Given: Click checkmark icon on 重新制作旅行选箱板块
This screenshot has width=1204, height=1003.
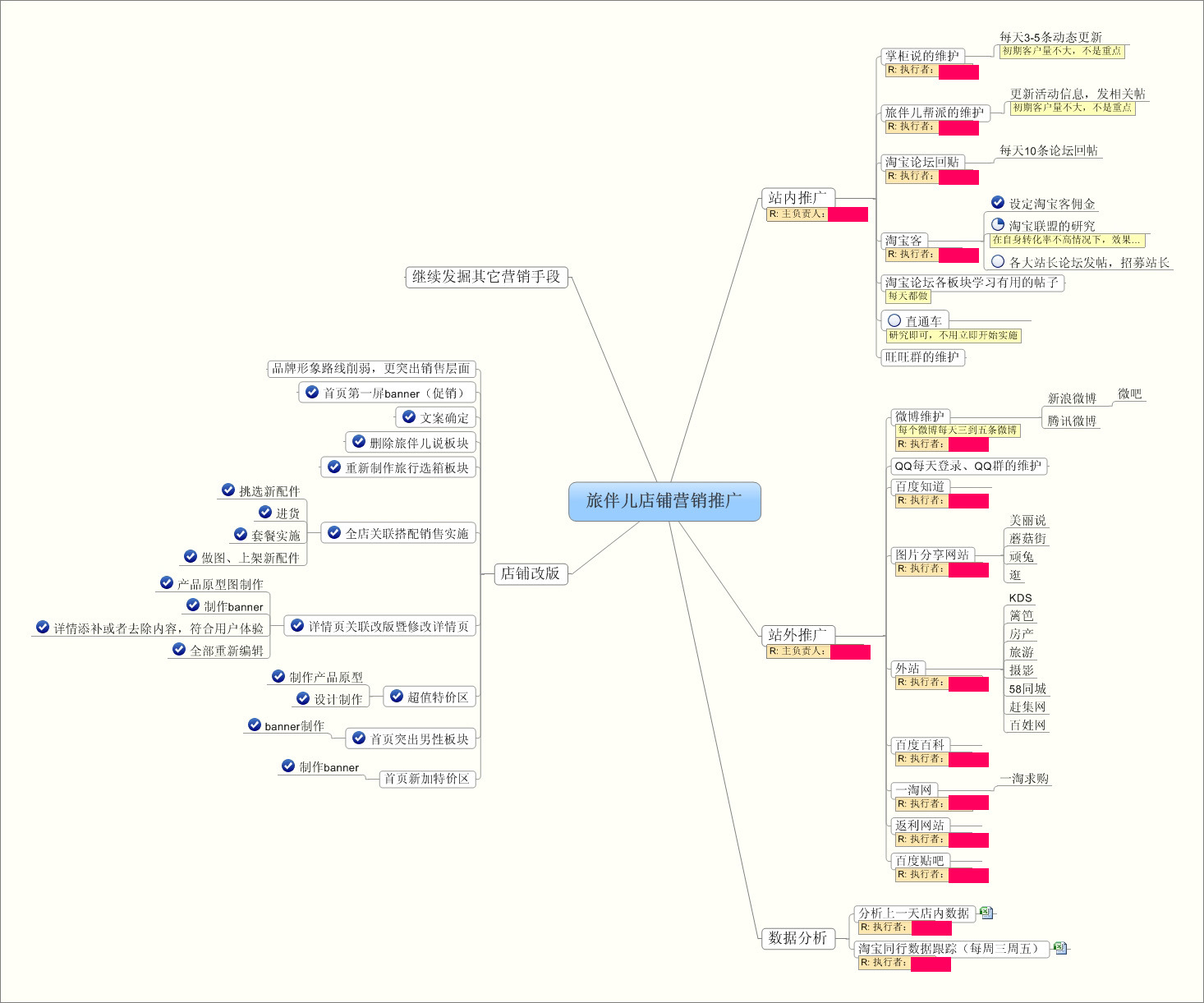Looking at the screenshot, I should (x=334, y=467).
